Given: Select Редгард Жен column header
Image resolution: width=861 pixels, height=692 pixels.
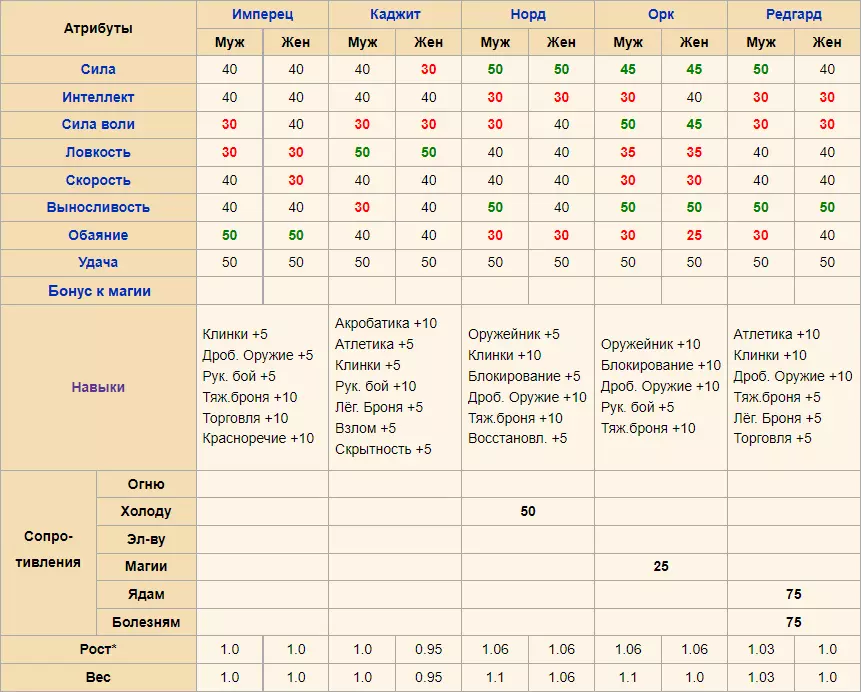Looking at the screenshot, I should point(827,42).
